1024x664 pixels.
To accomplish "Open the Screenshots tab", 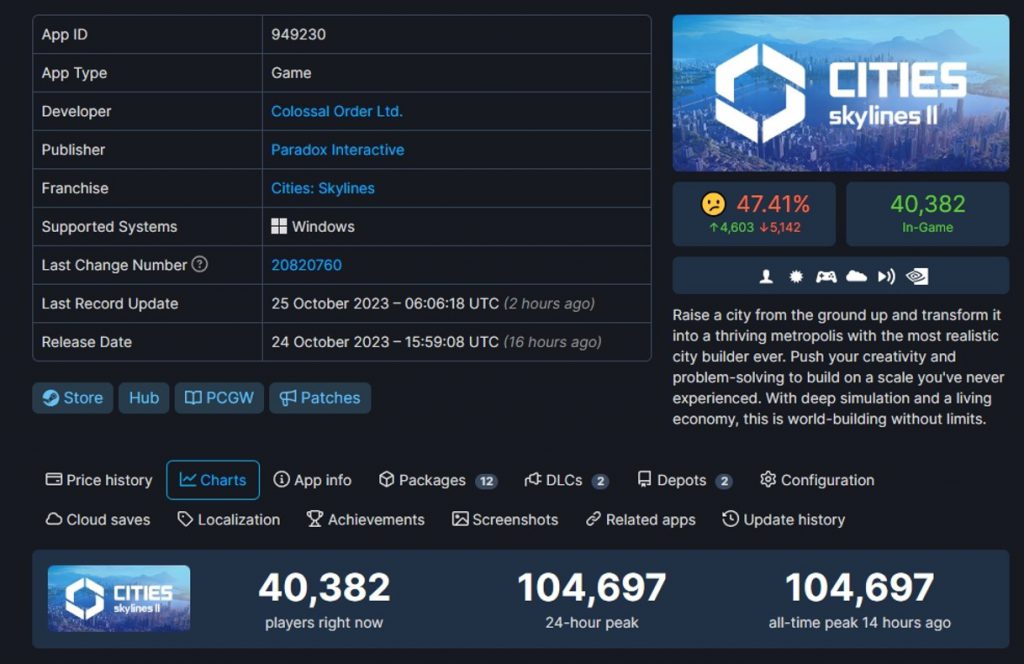I will tap(505, 520).
